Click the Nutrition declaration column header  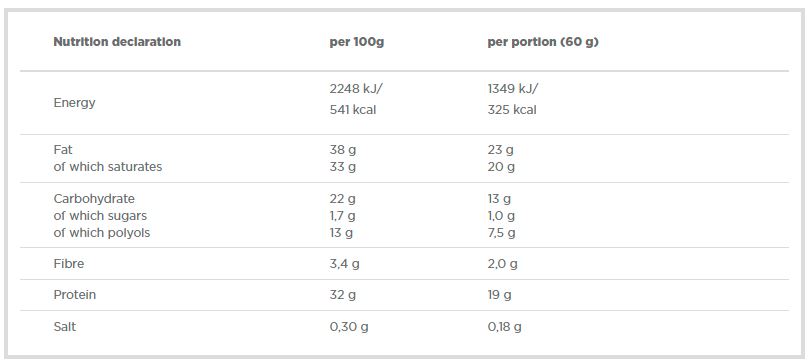point(117,42)
